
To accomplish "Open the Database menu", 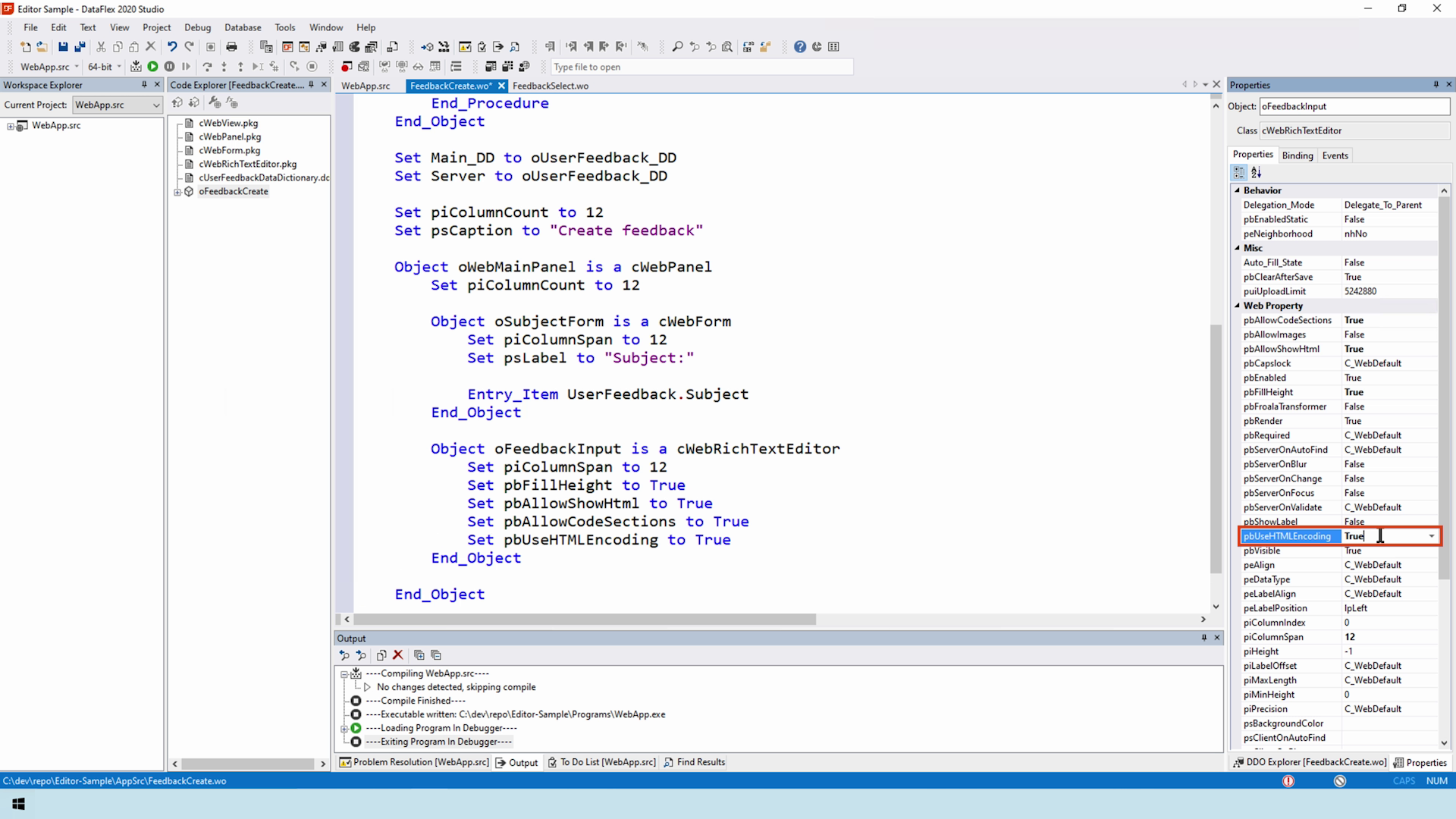I will [242, 27].
